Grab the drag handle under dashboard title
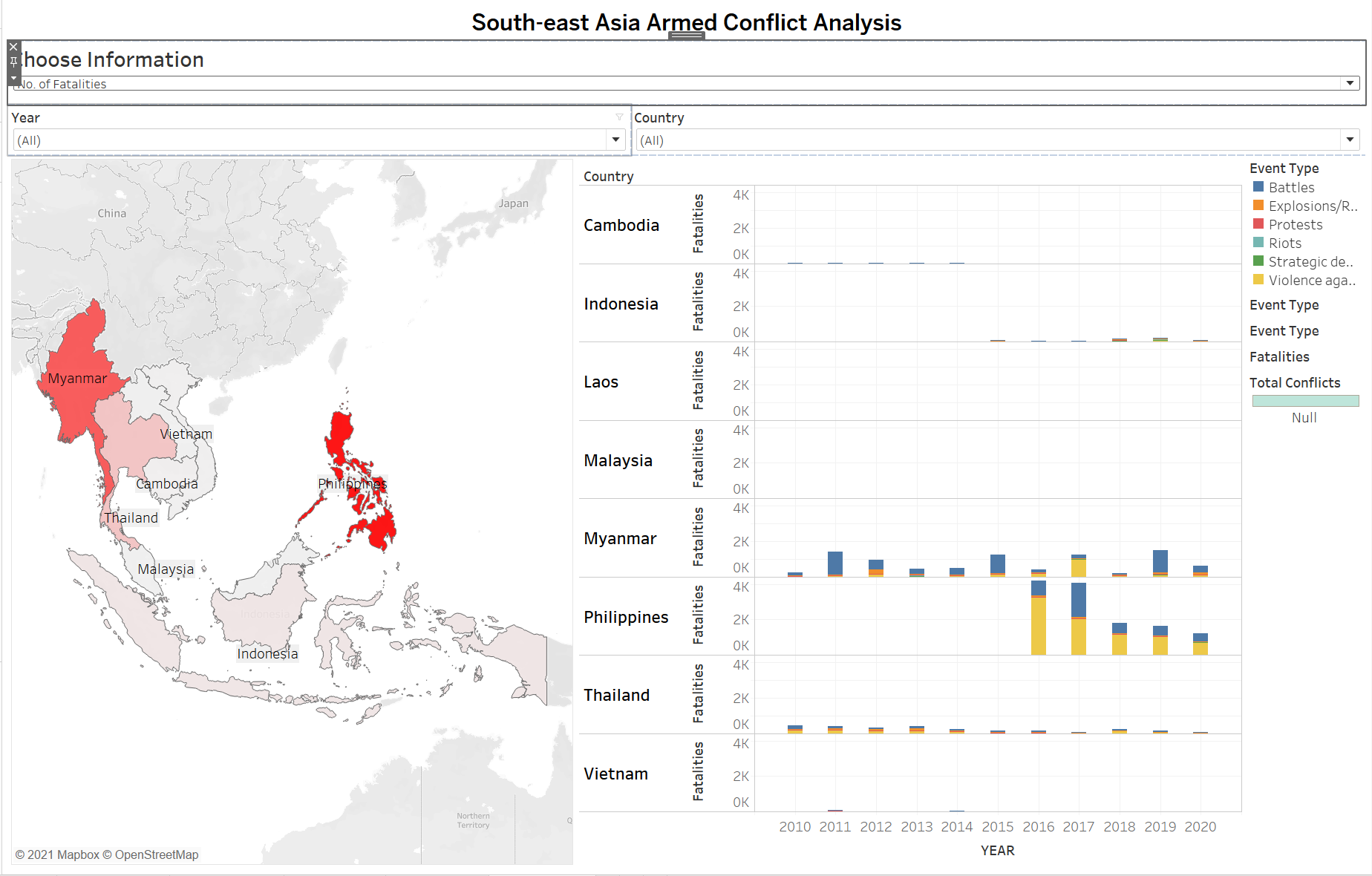Viewport: 1372px width, 876px height. [x=686, y=35]
